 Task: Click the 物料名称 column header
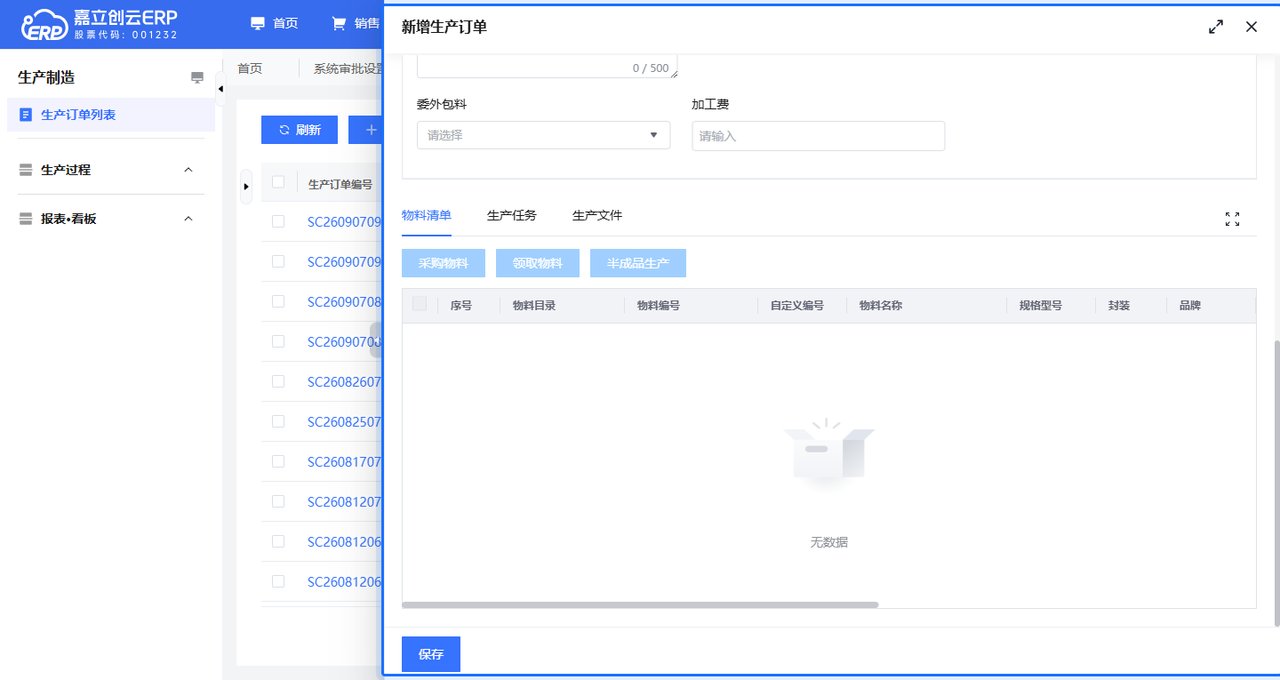point(881,305)
